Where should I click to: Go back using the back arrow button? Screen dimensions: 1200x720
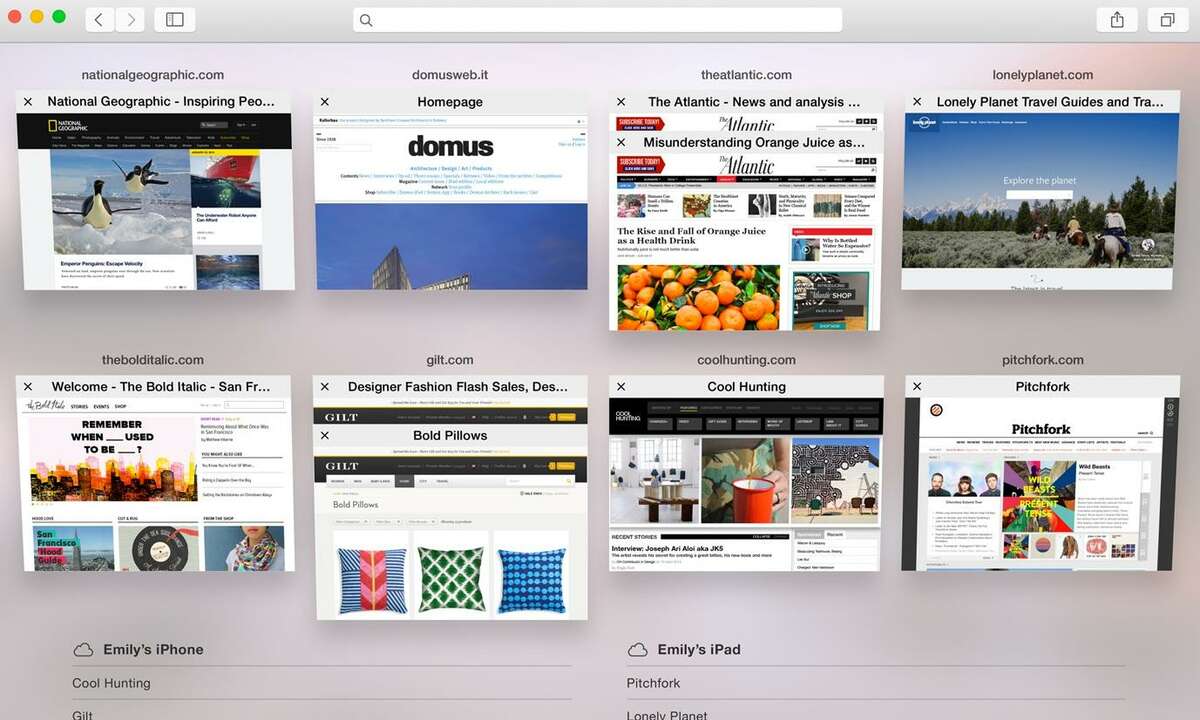coord(99,19)
